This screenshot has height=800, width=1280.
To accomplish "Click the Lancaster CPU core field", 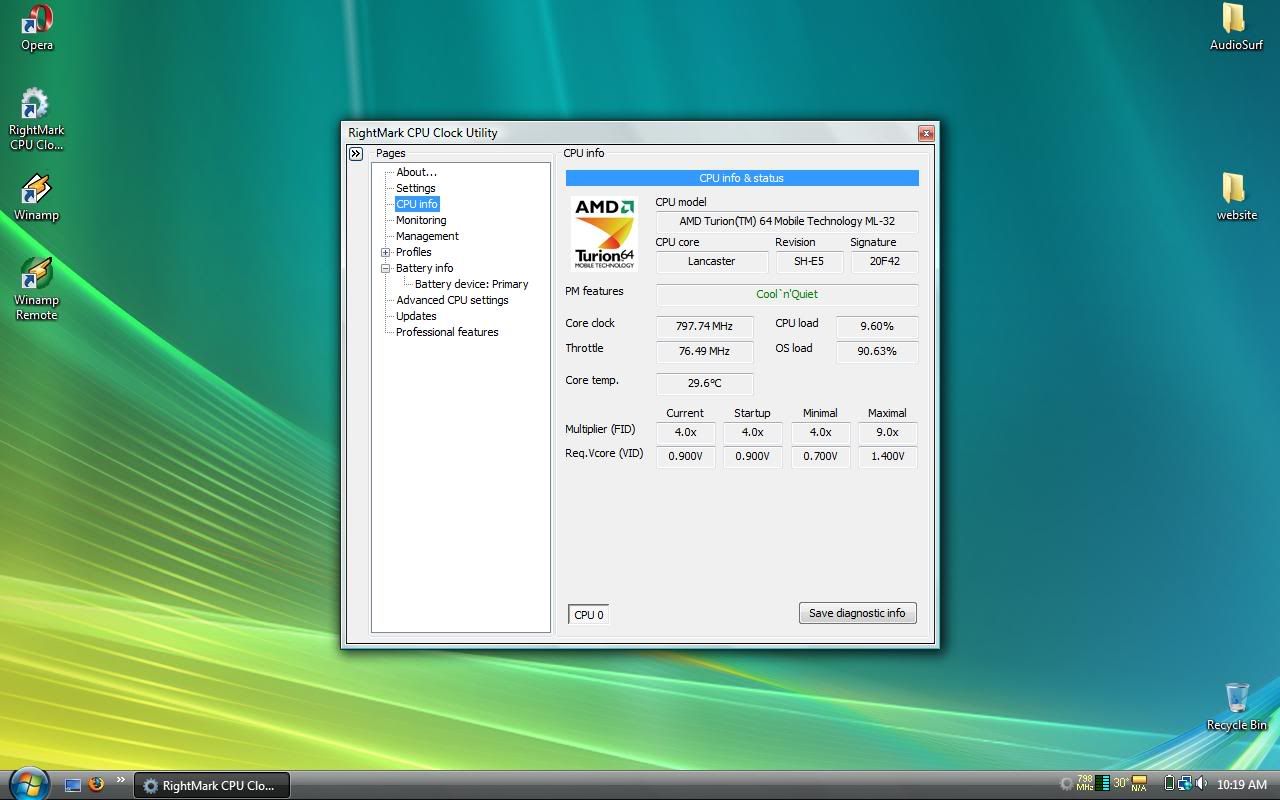I will [712, 261].
